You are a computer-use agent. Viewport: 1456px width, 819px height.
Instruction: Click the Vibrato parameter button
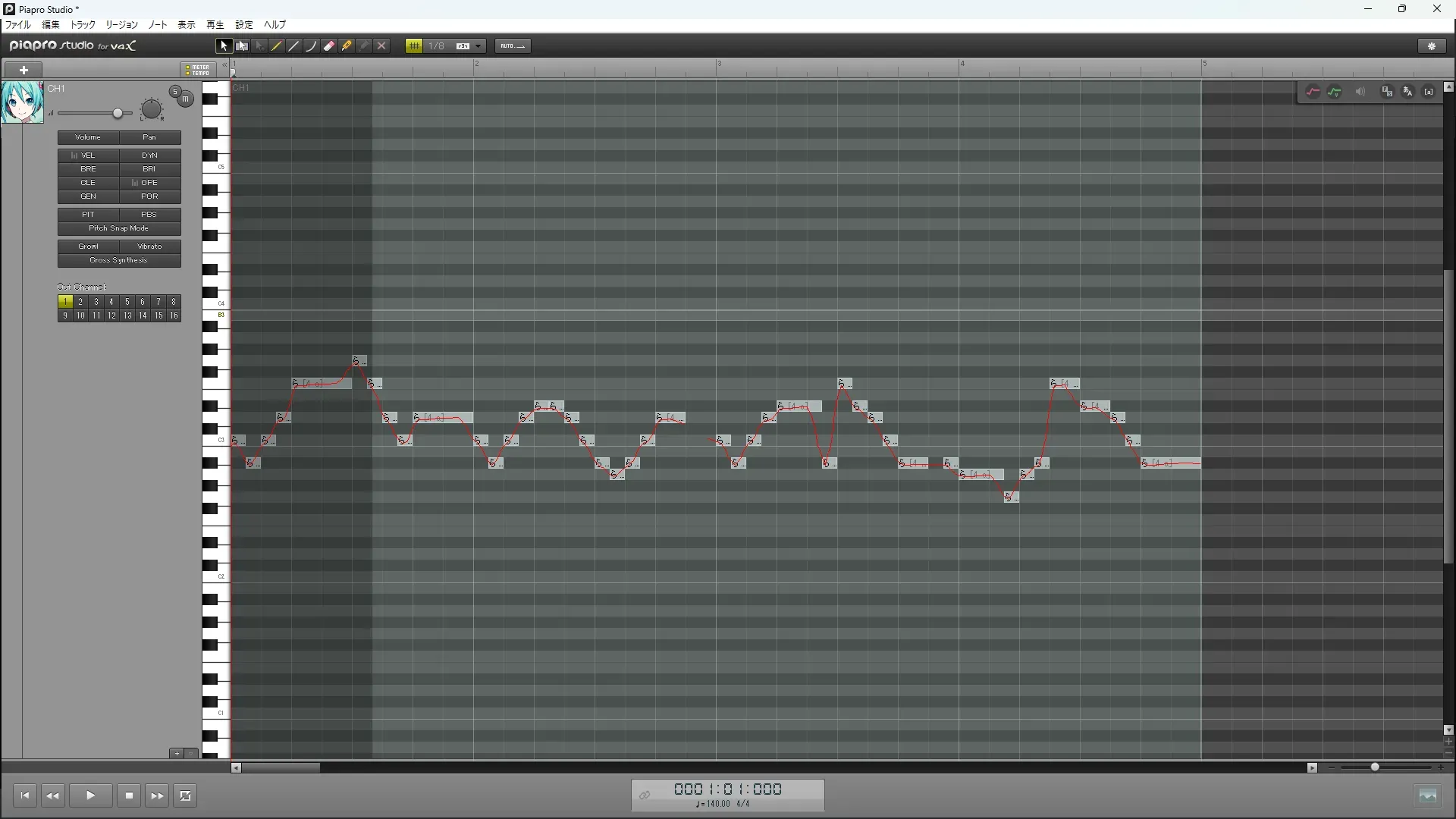[149, 246]
